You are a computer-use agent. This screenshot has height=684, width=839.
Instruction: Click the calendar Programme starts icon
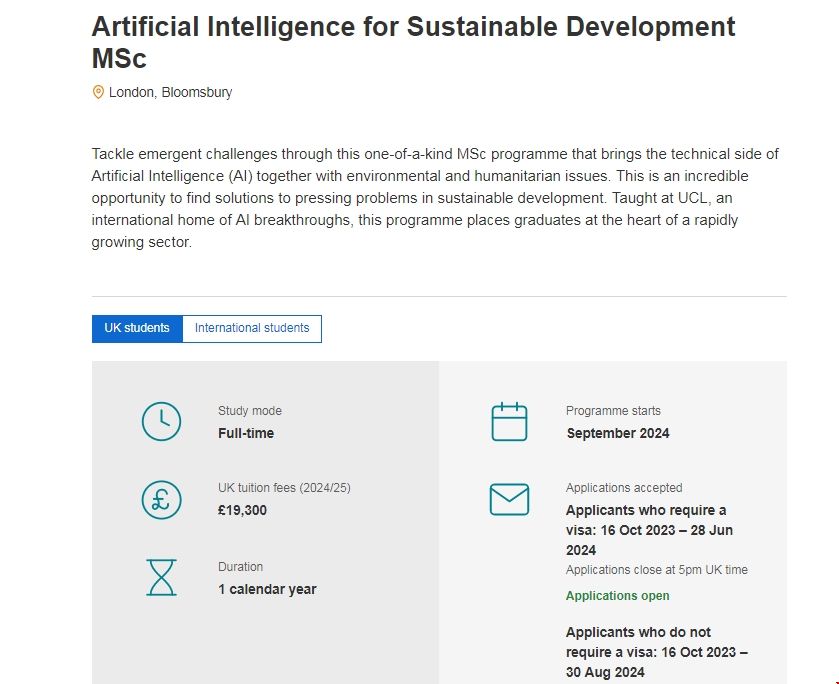[509, 422]
